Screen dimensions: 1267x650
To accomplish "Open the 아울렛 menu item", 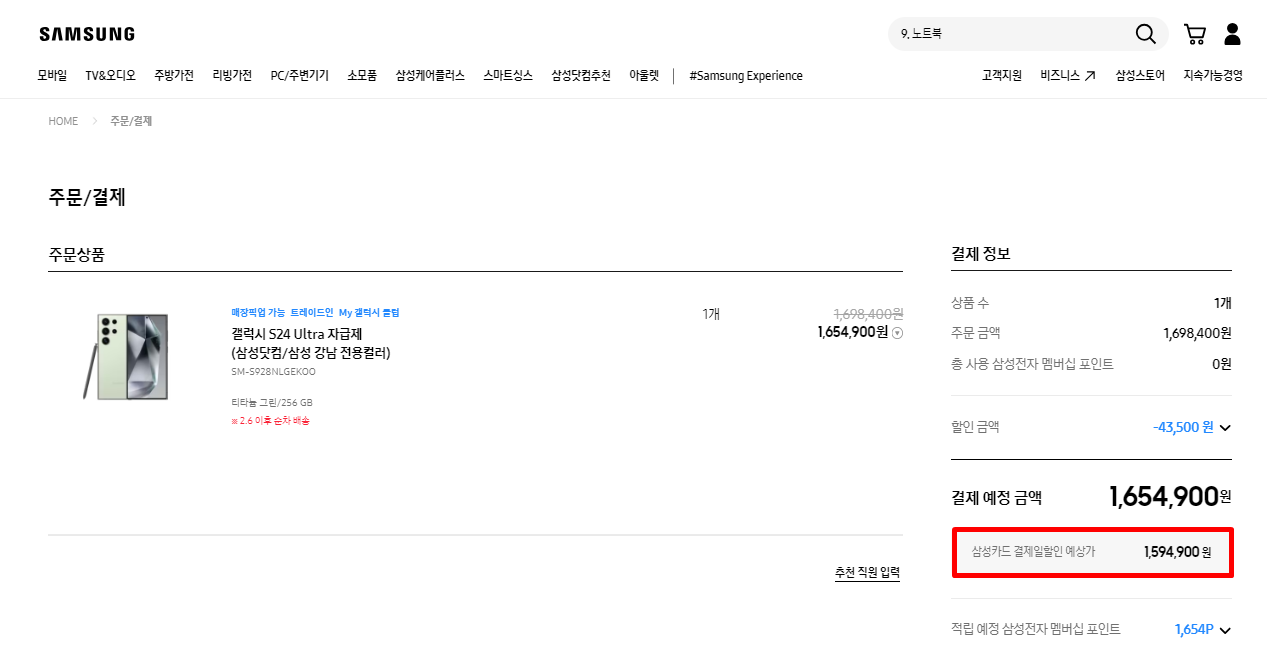I will 644,75.
